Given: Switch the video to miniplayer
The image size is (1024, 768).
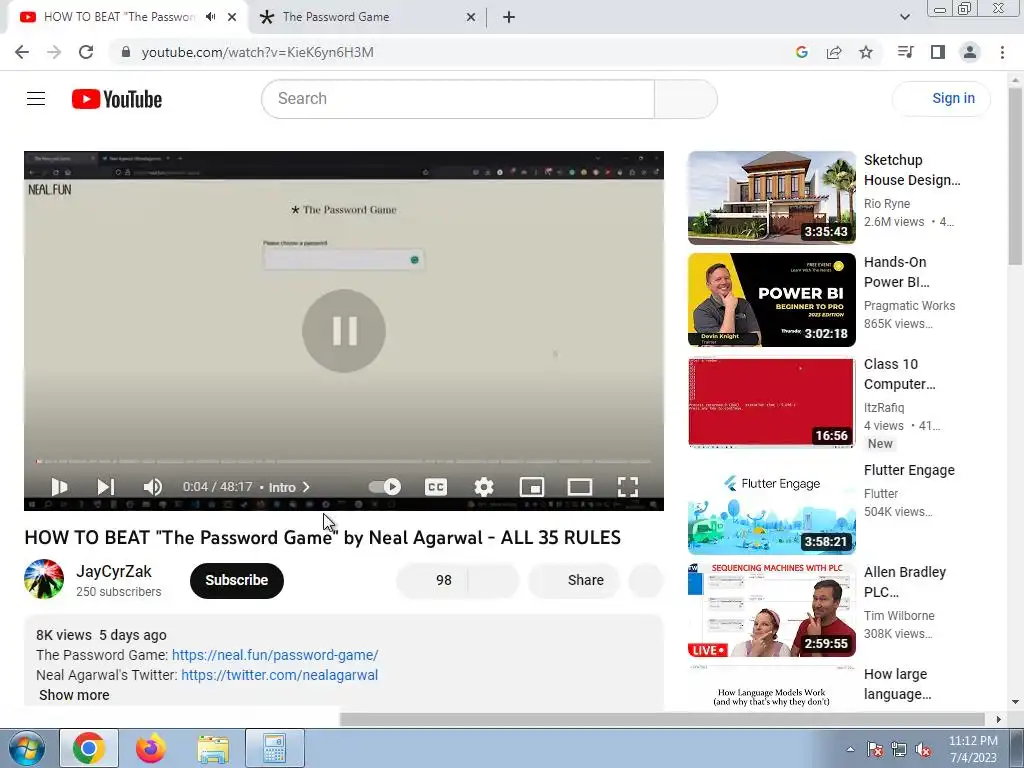Looking at the screenshot, I should (532, 487).
